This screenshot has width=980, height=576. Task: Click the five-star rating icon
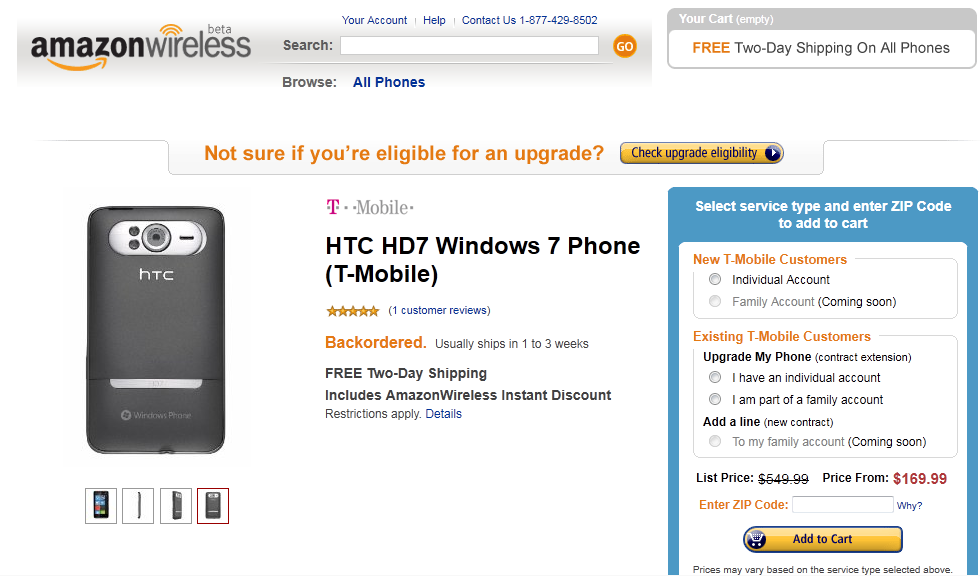[352, 311]
